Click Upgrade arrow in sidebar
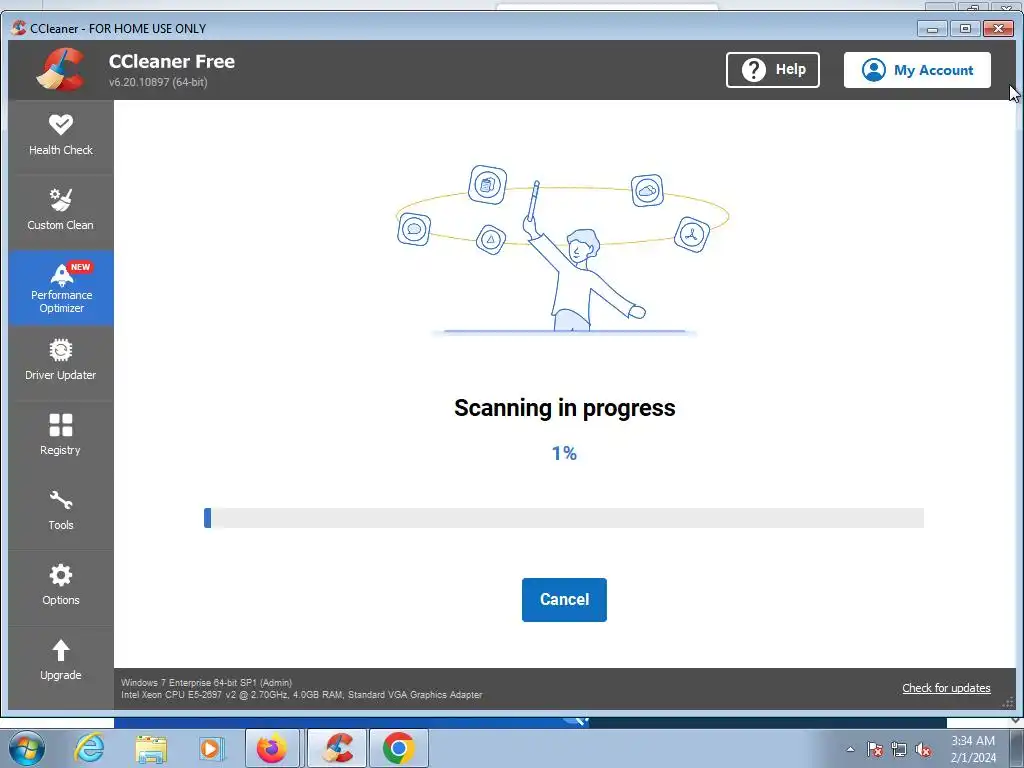The width and height of the screenshot is (1024, 768). click(x=61, y=662)
